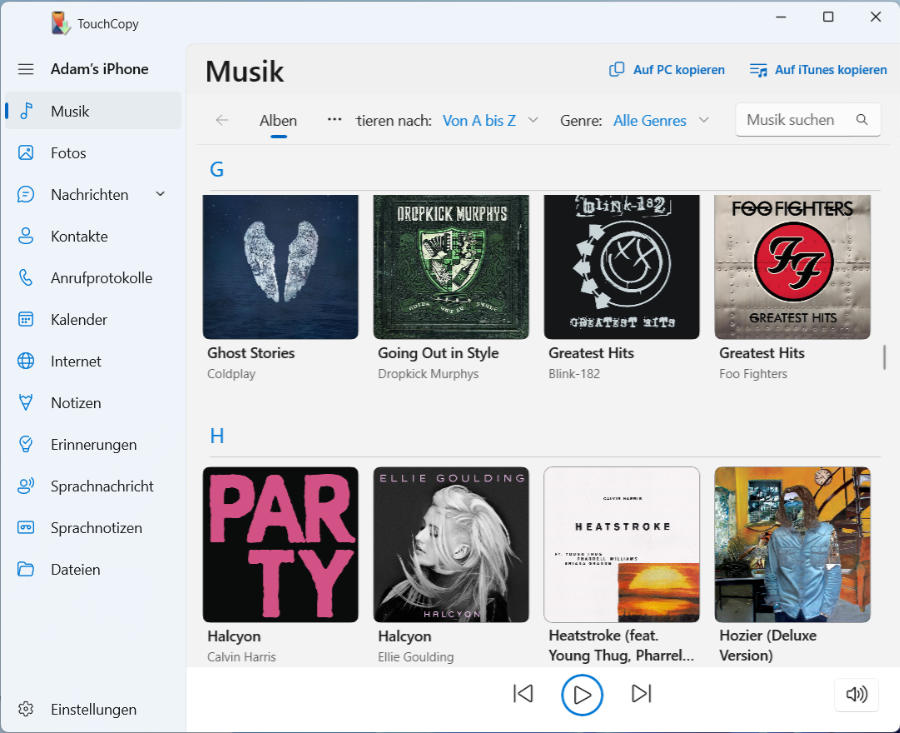Click the Dateien folder icon
This screenshot has width=900, height=733.
(x=26, y=569)
